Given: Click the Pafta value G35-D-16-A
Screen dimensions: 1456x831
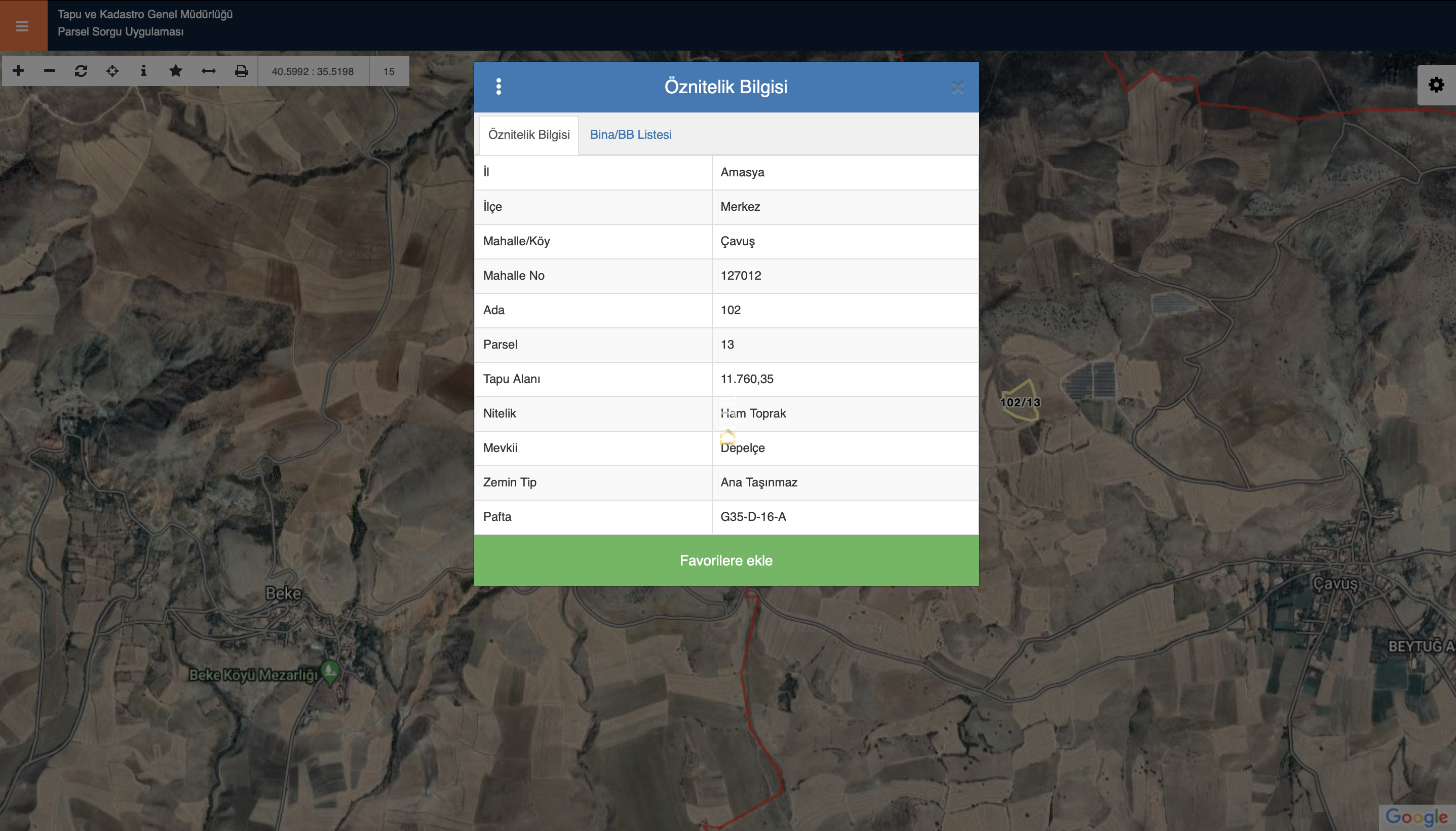Looking at the screenshot, I should [x=753, y=516].
